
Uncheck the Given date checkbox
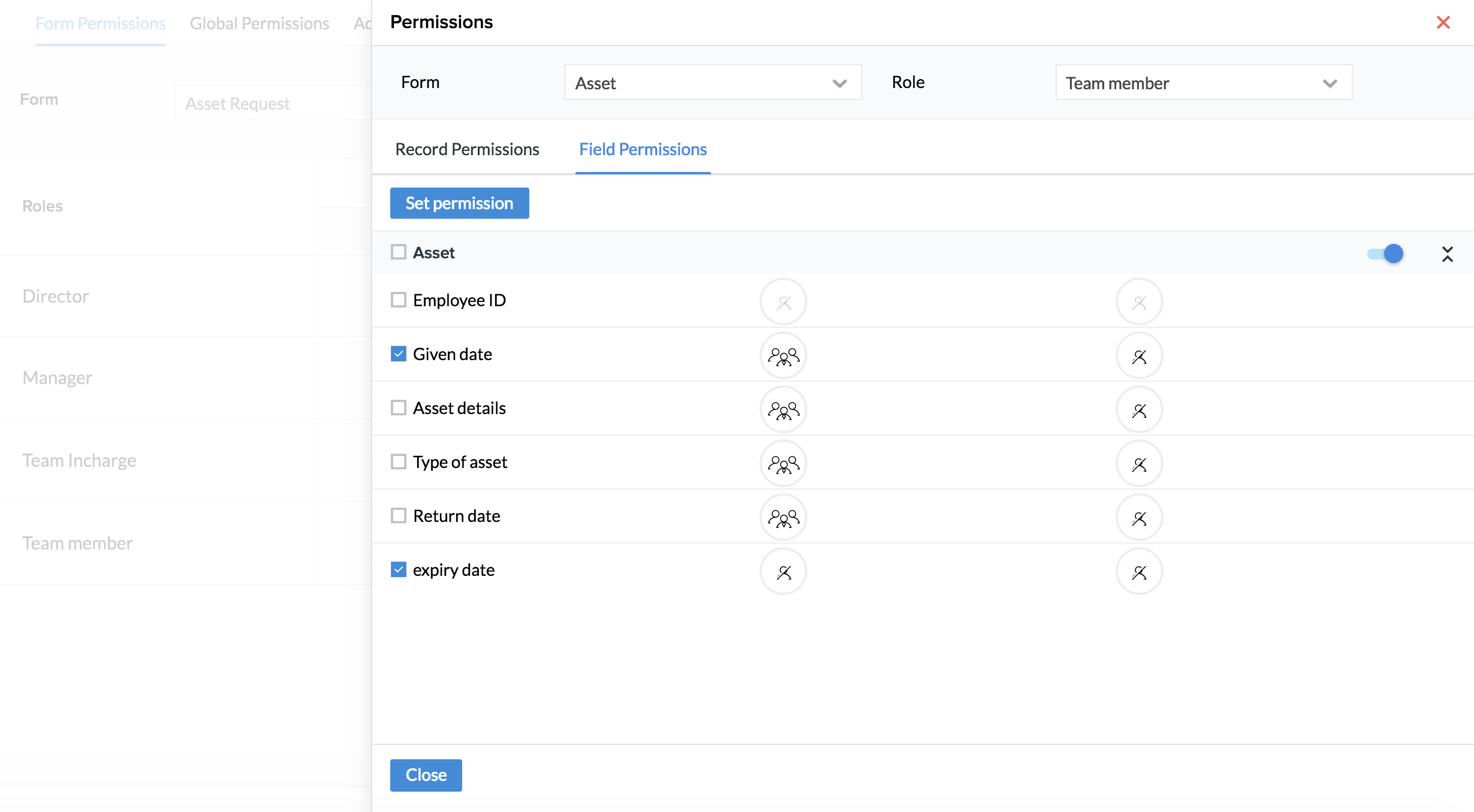399,354
